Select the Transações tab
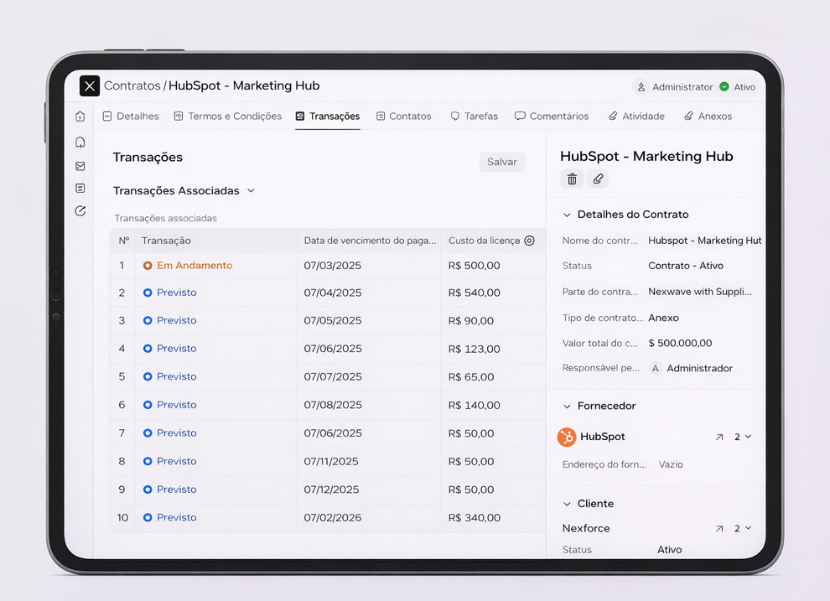 click(328, 116)
